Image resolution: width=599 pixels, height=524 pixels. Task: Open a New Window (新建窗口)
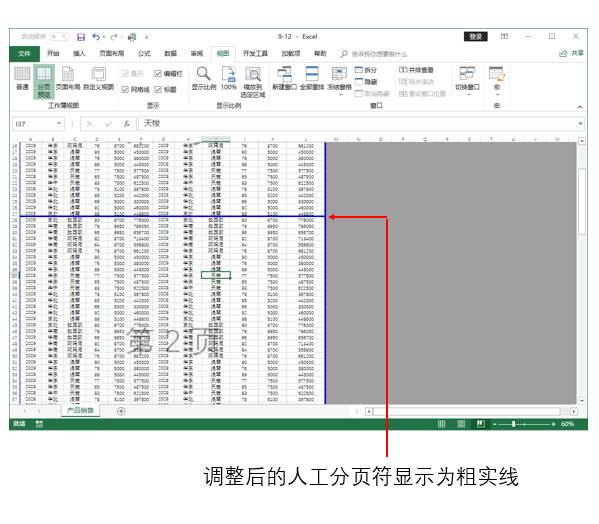(285, 79)
